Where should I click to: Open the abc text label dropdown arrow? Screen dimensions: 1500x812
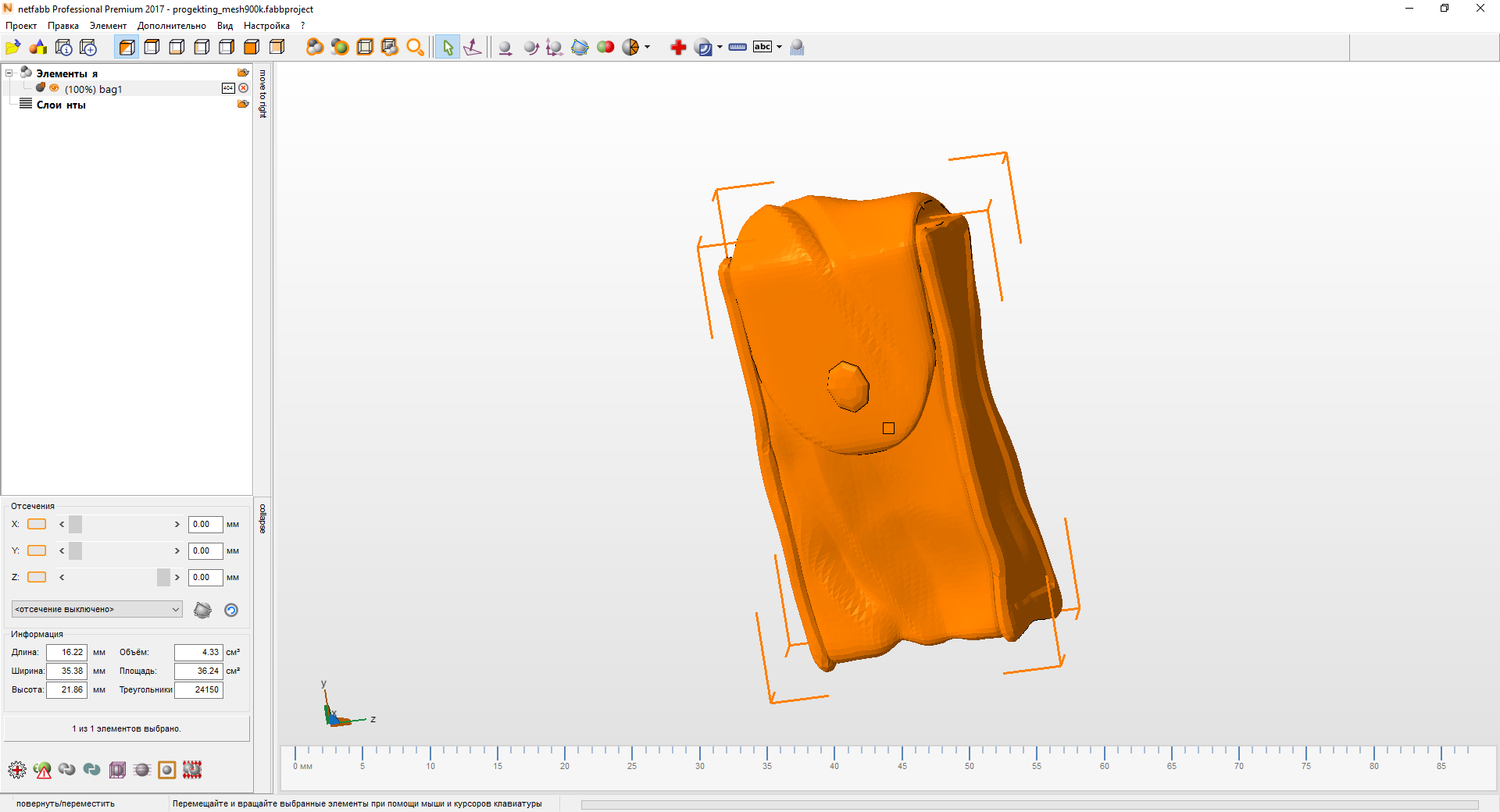[x=779, y=48]
